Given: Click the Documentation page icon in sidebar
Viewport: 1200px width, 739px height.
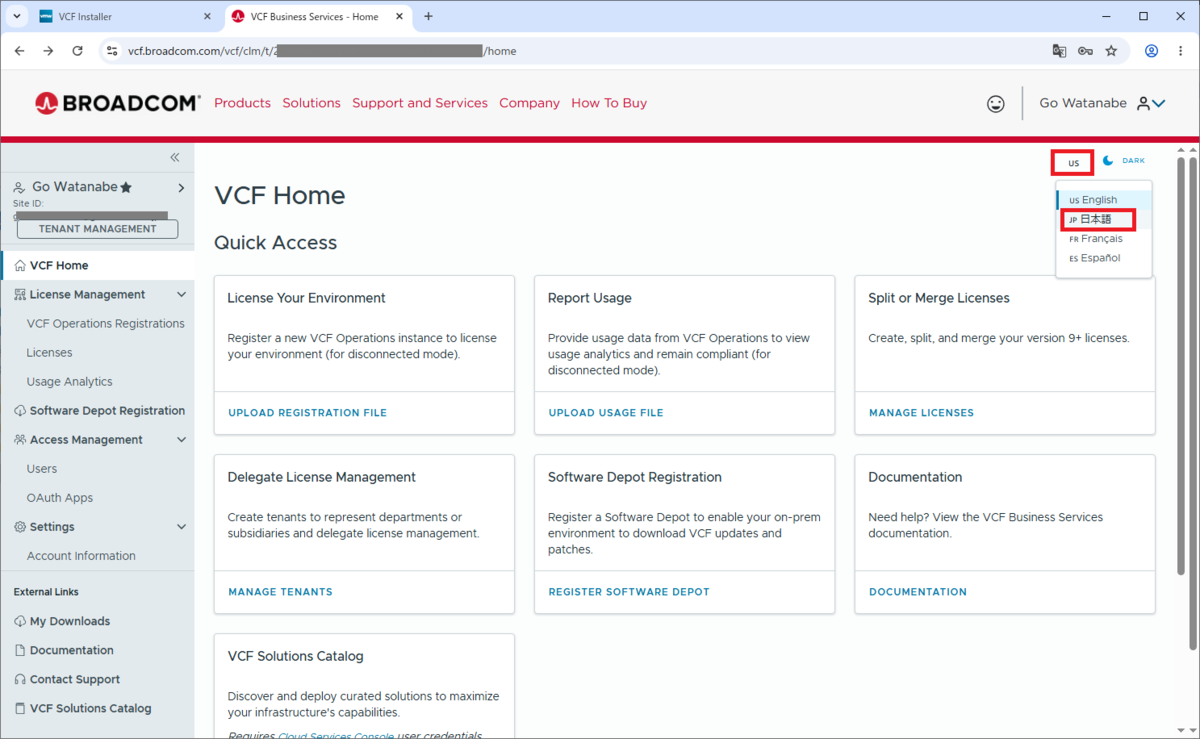Looking at the screenshot, I should pos(20,650).
